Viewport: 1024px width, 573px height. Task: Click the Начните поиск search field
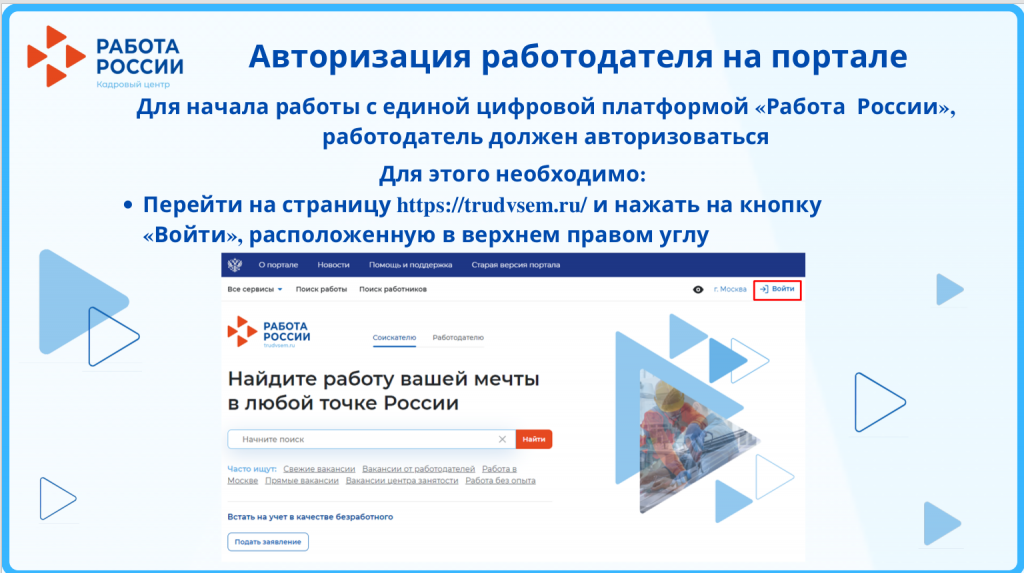[365, 439]
